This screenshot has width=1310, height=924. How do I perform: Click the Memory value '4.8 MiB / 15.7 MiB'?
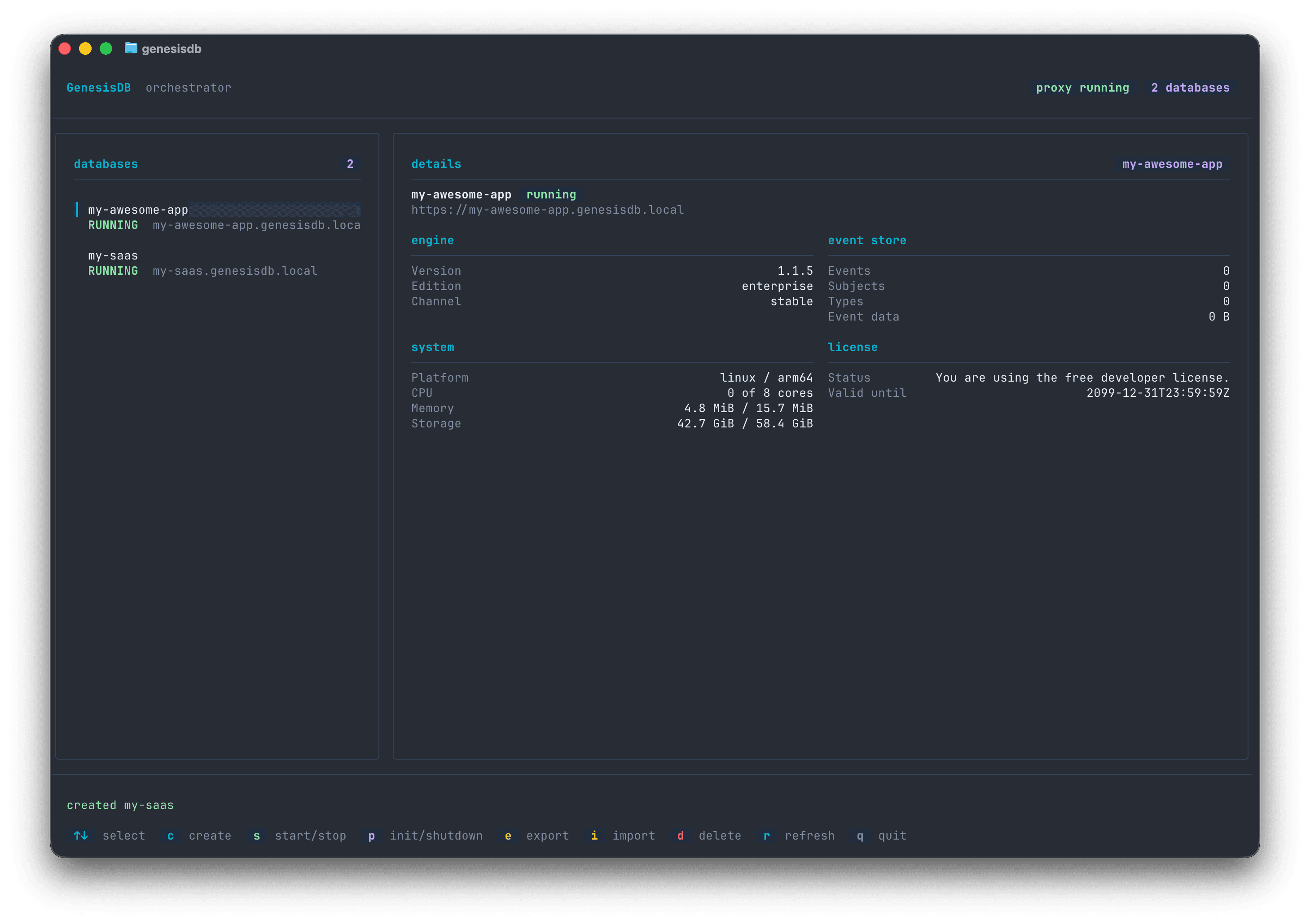click(748, 408)
